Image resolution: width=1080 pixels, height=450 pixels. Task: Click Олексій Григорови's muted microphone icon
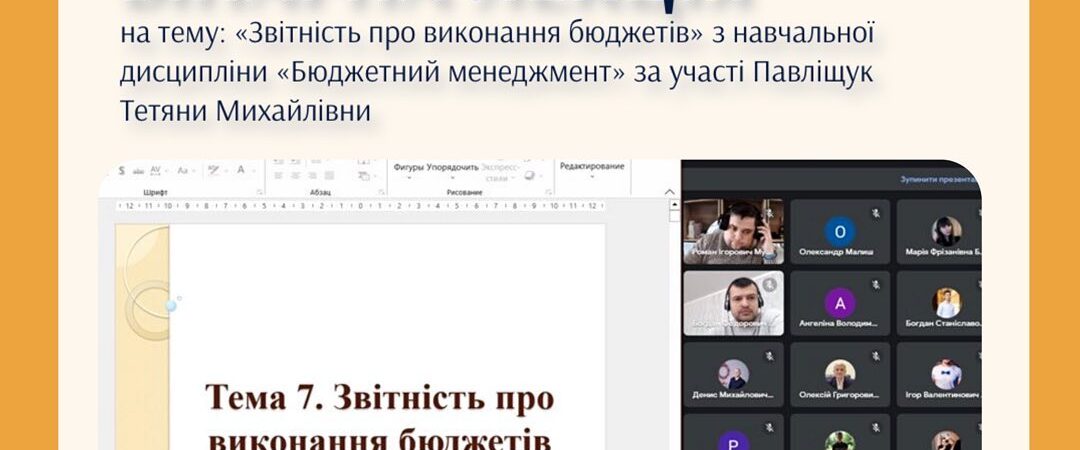pos(876,356)
